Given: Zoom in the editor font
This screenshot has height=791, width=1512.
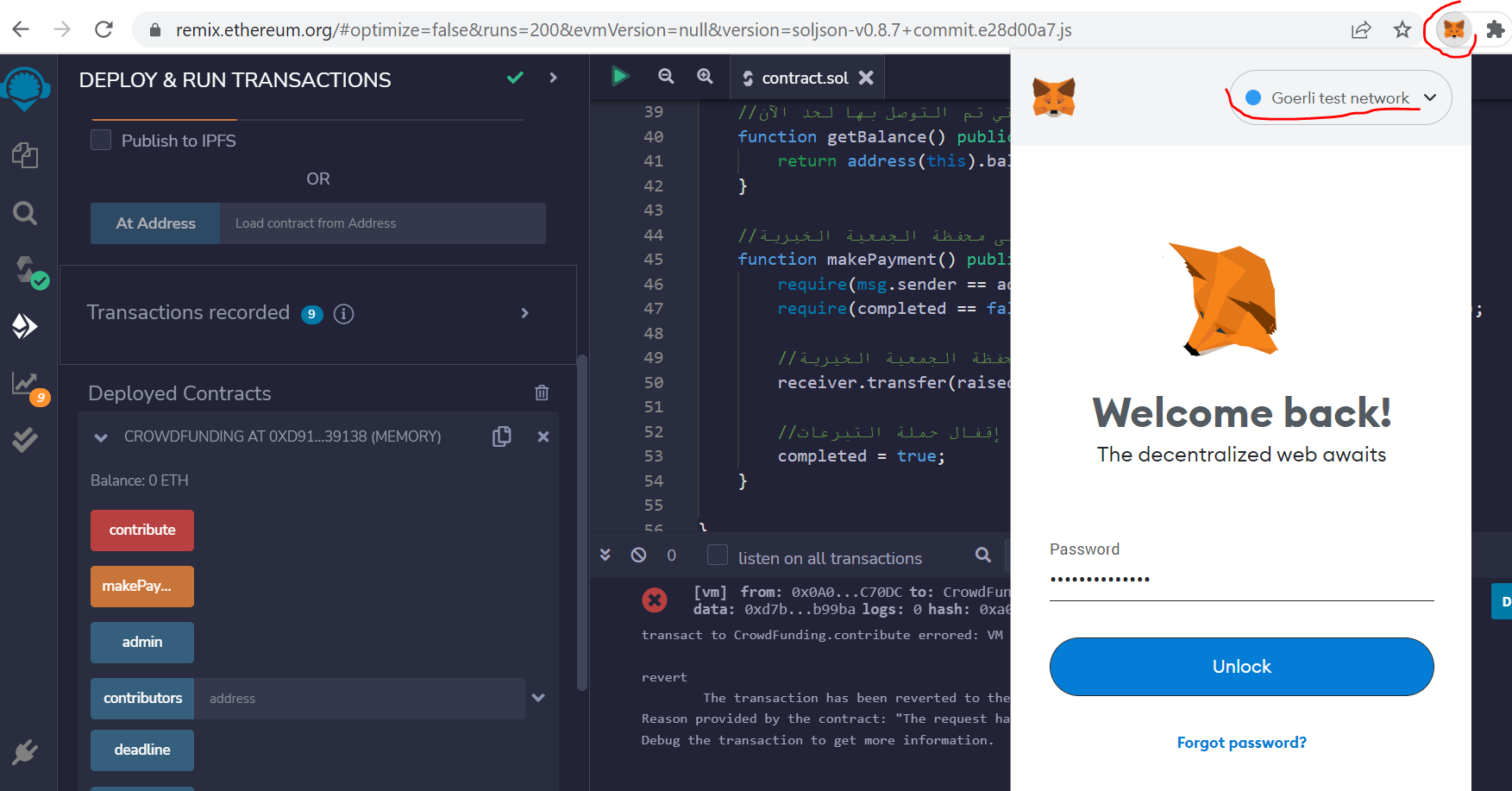Looking at the screenshot, I should (x=705, y=77).
